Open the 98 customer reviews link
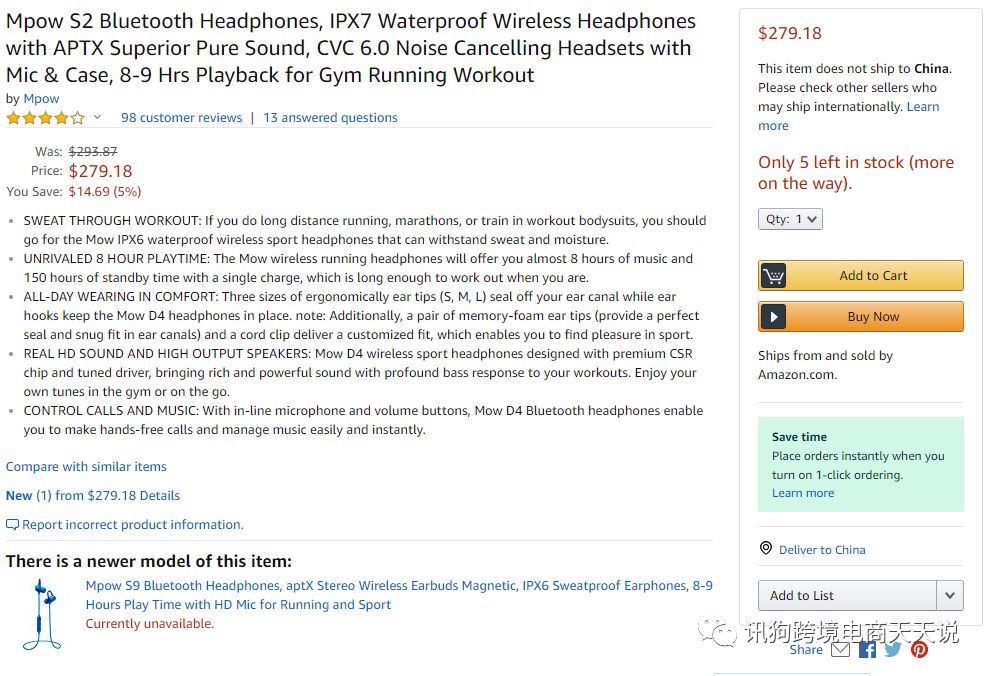The height and width of the screenshot is (676, 992). (181, 118)
